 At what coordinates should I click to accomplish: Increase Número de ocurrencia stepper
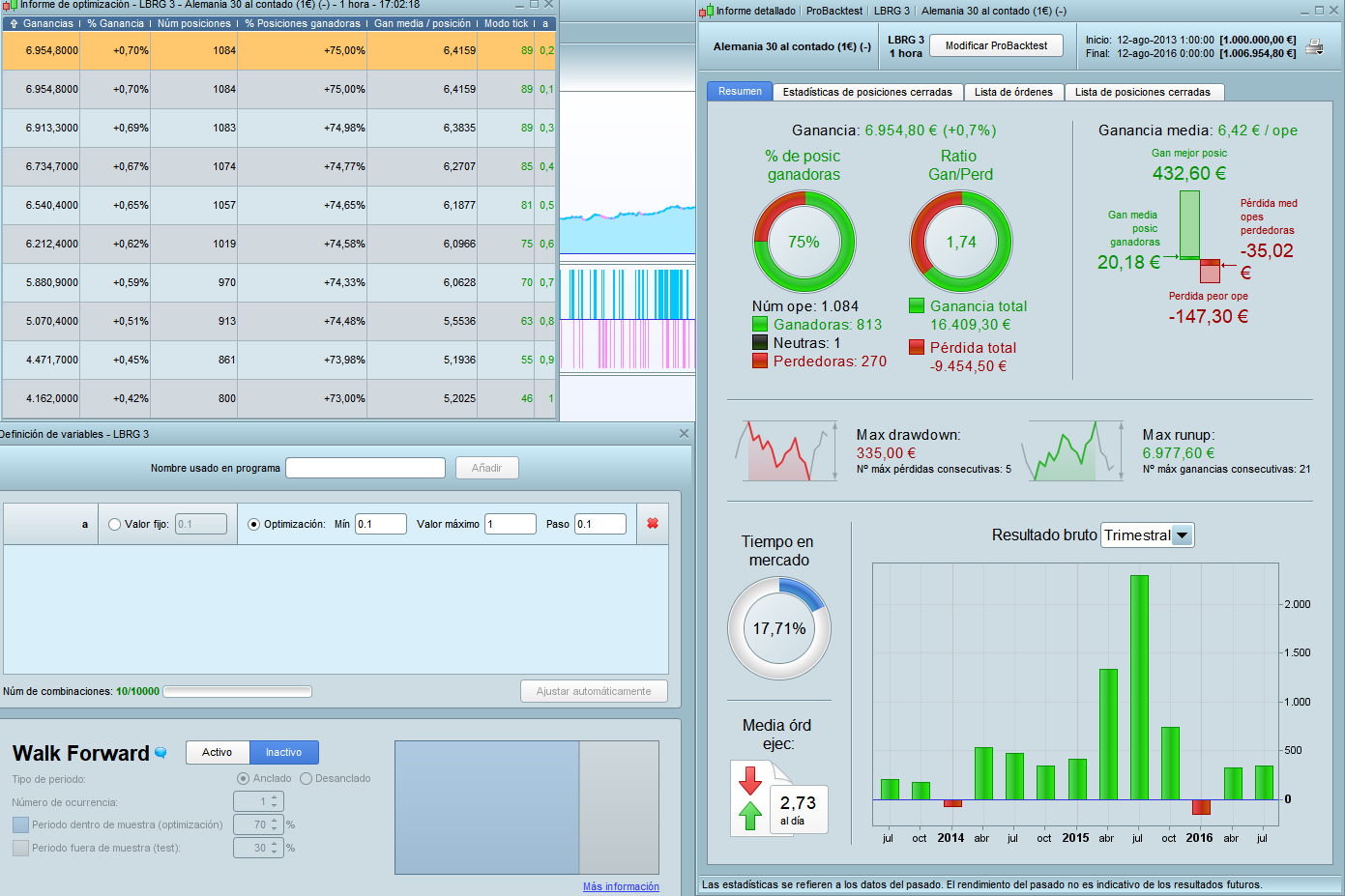[275, 798]
